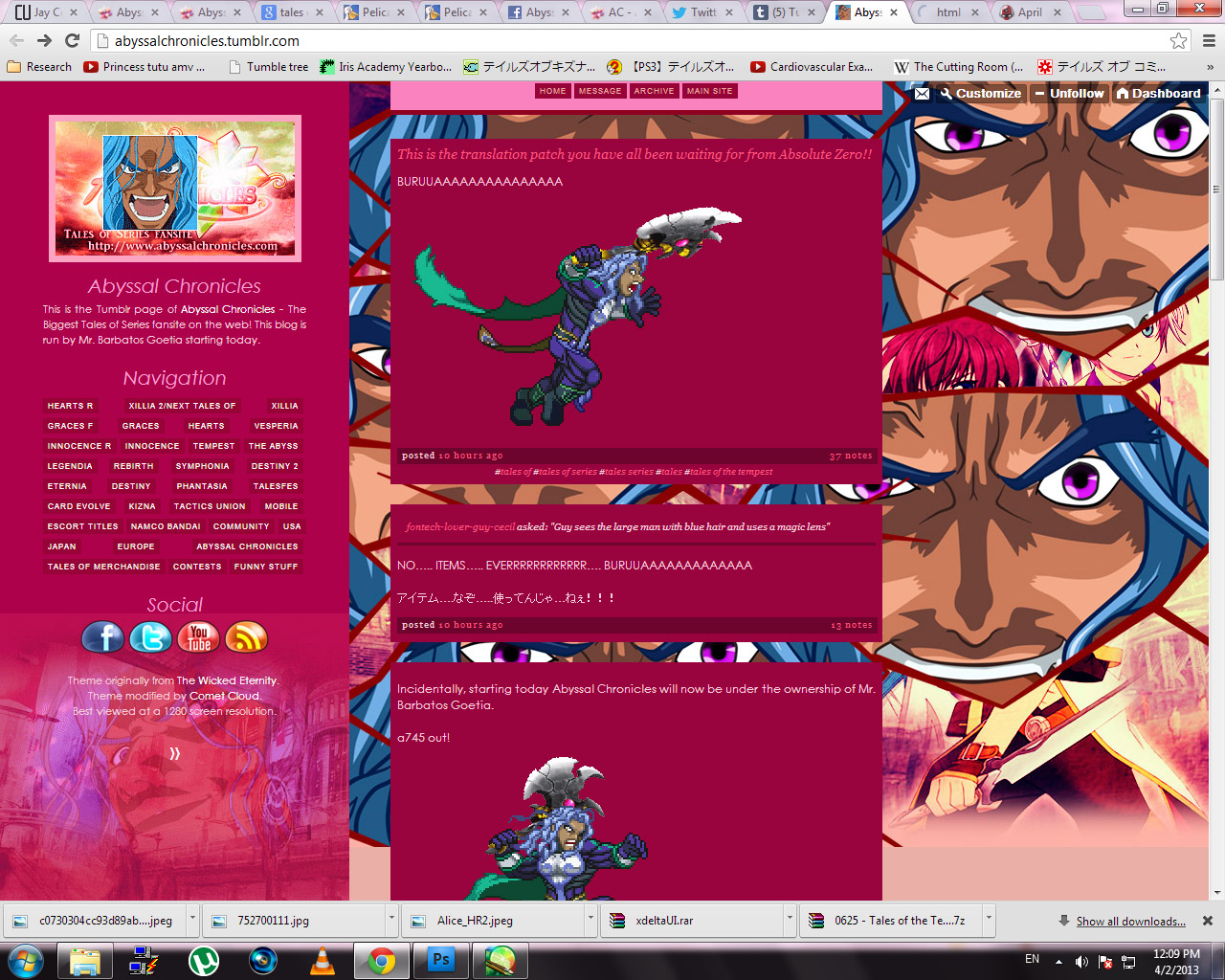This screenshot has width=1225, height=980.
Task: Switch to the Jay C browser tab
Action: click(49, 12)
